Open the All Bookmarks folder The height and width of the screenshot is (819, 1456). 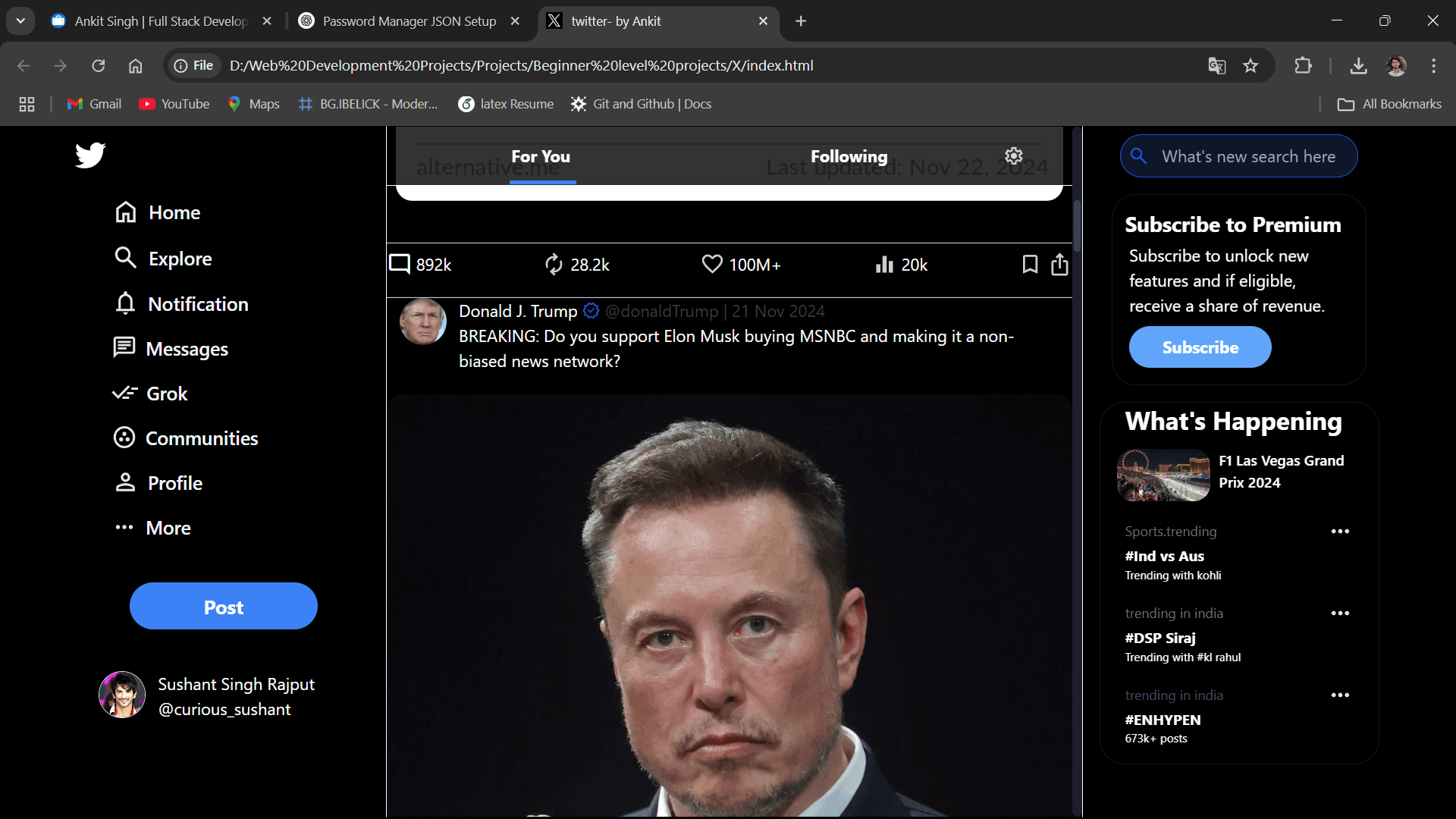1389,104
